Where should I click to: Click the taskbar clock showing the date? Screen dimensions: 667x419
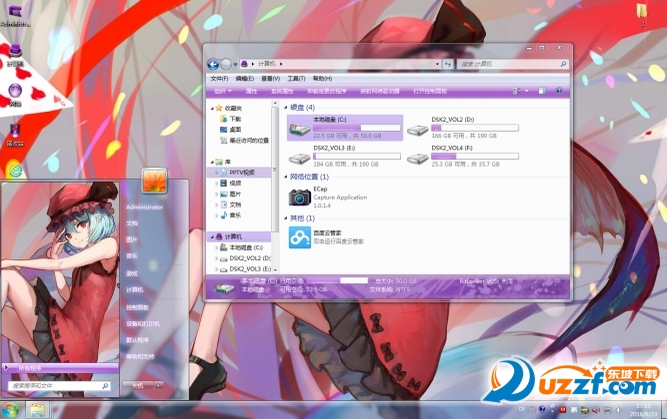tap(643, 410)
